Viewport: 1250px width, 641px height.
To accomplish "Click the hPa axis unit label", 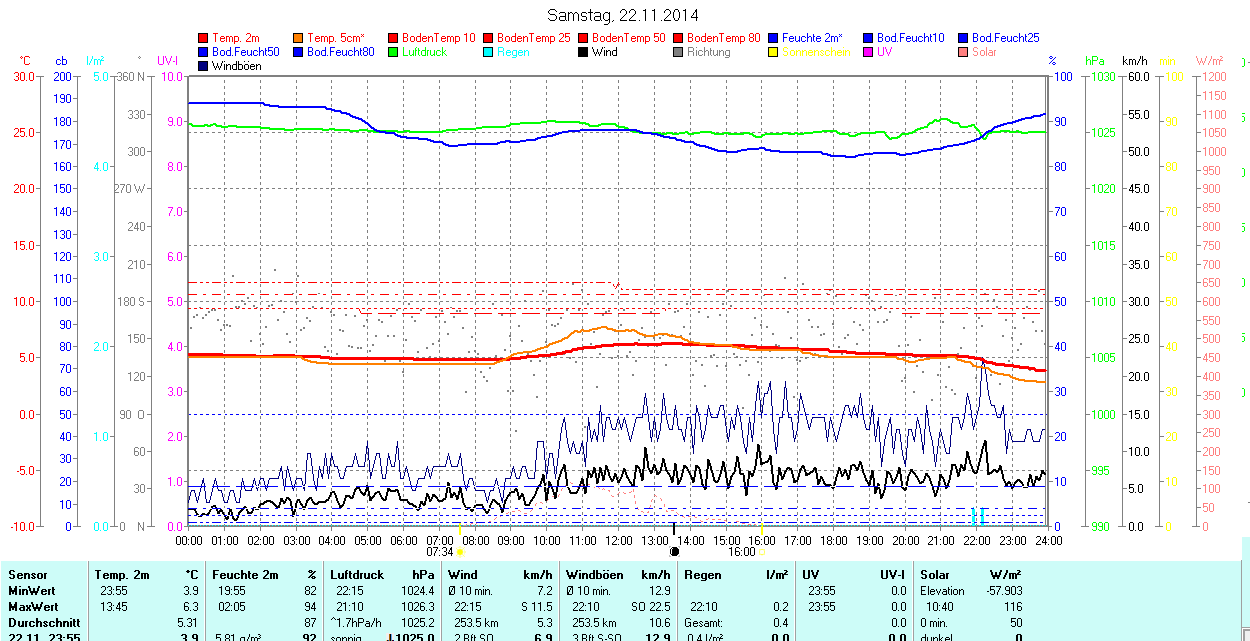I will 1096,61.
